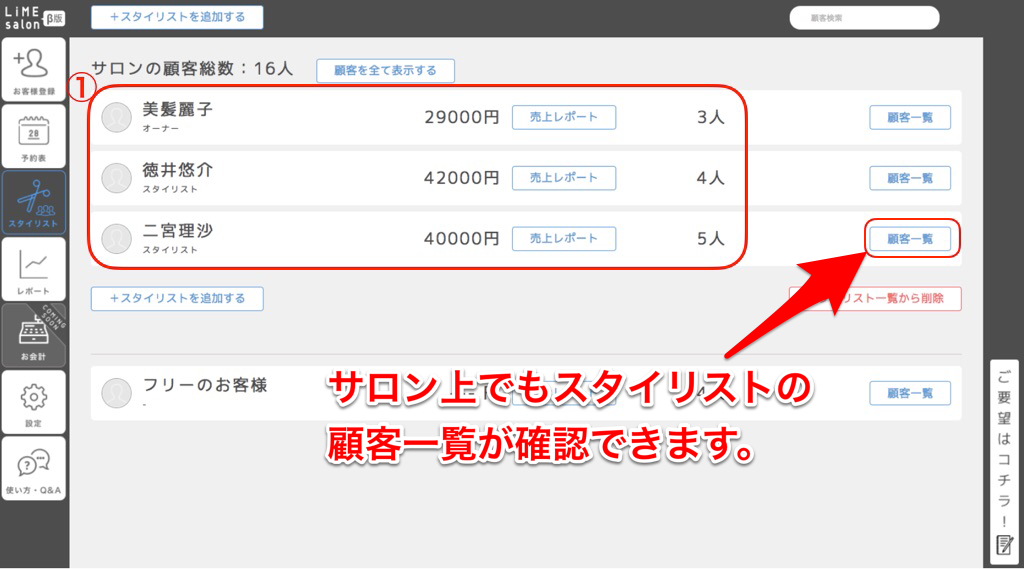Open the 使い方・Q&A help icon
Screen dimensions: 1025x569
pyautogui.click(x=34, y=468)
